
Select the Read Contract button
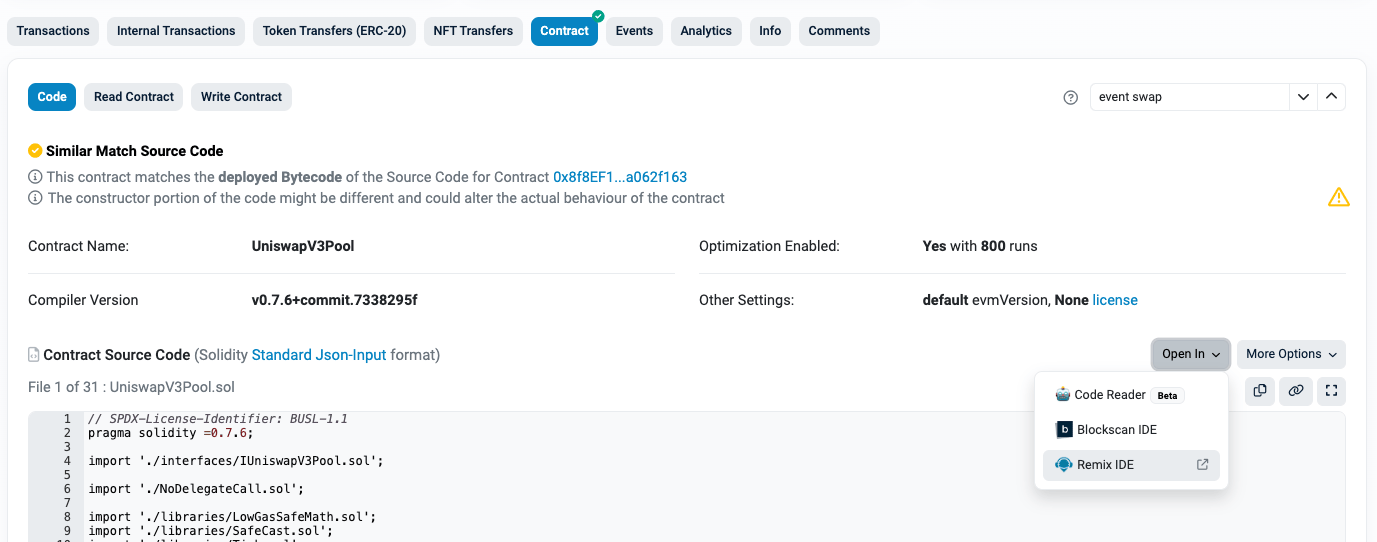point(134,97)
